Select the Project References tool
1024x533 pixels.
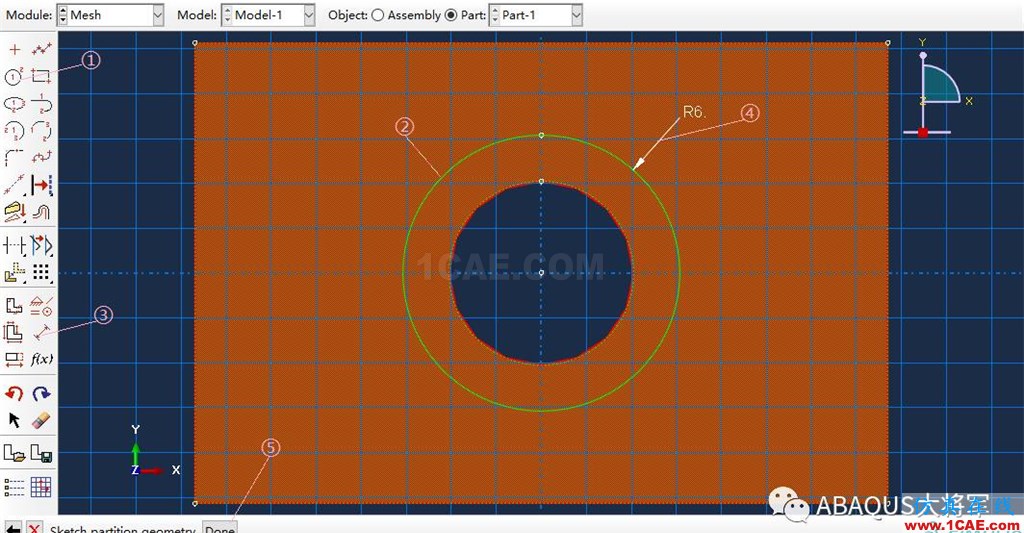(x=14, y=212)
